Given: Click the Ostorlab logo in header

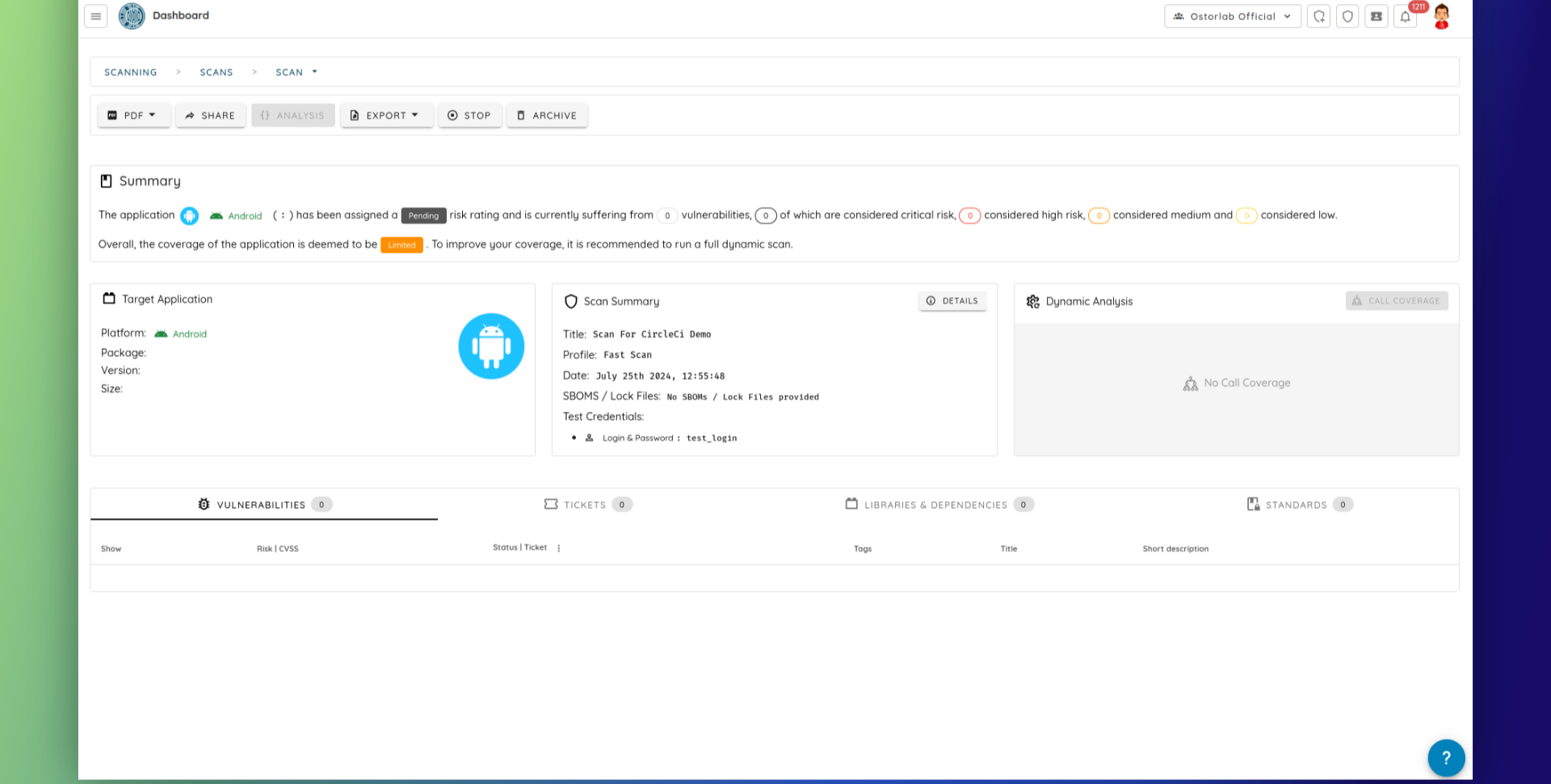Looking at the screenshot, I should tap(132, 16).
